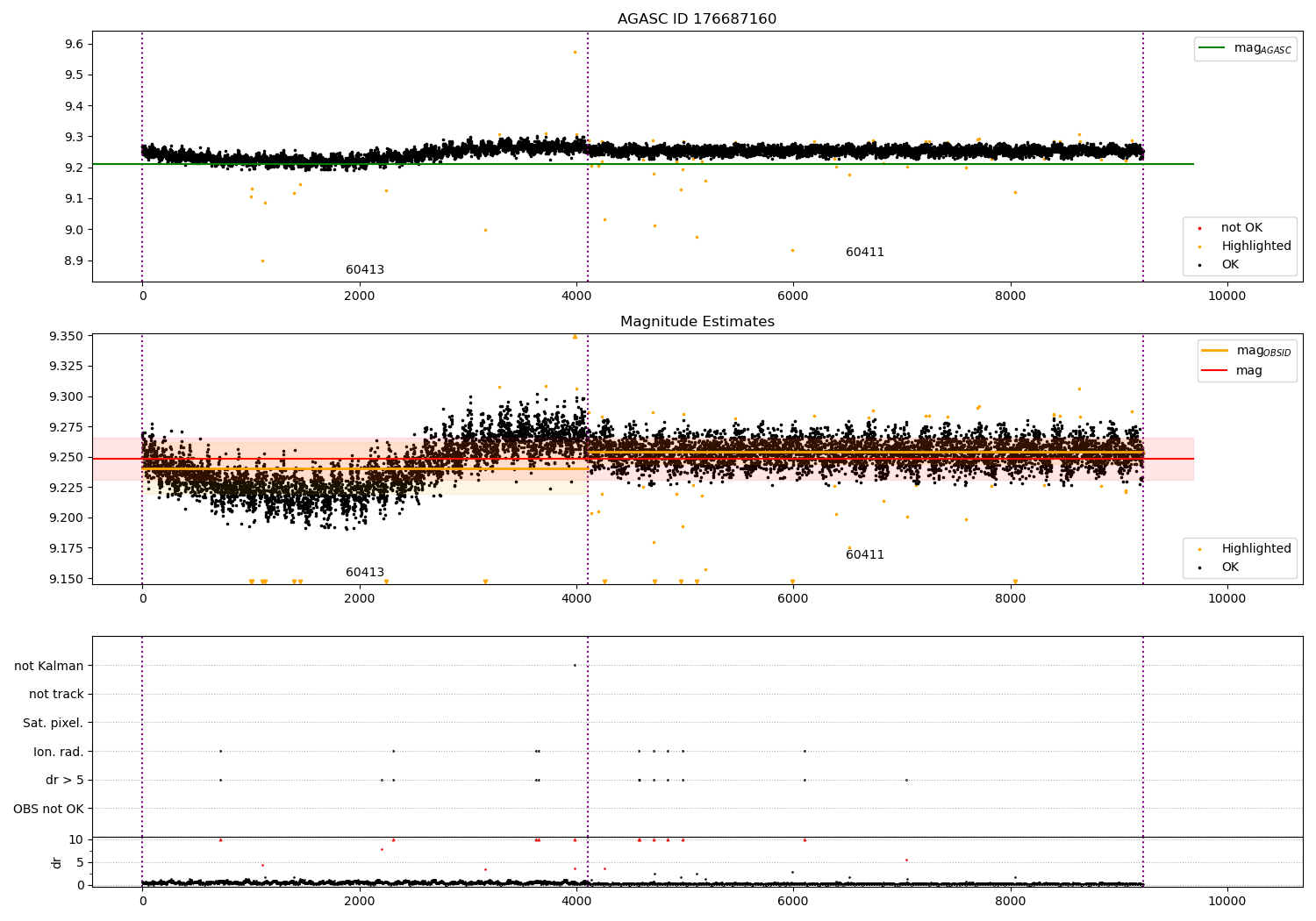
Task: Click the not Kalman flag point near 4000
Action: [x=575, y=665]
